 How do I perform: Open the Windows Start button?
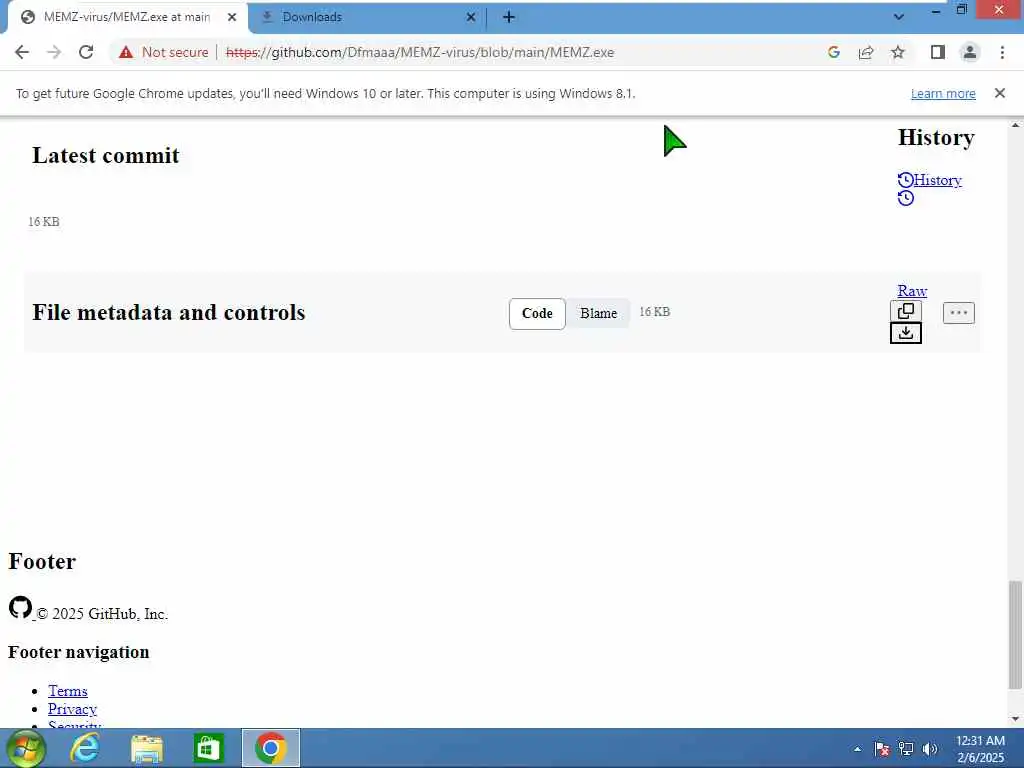[x=26, y=748]
